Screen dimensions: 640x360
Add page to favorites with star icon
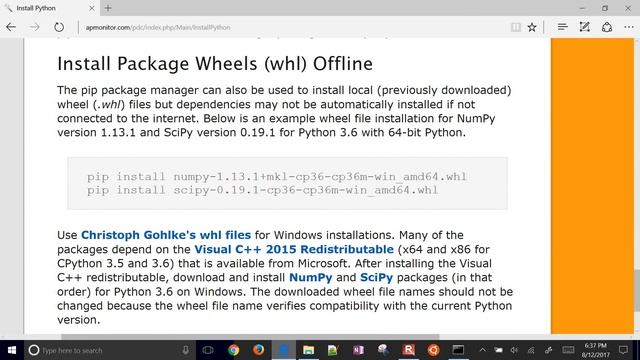pyautogui.click(x=532, y=27)
